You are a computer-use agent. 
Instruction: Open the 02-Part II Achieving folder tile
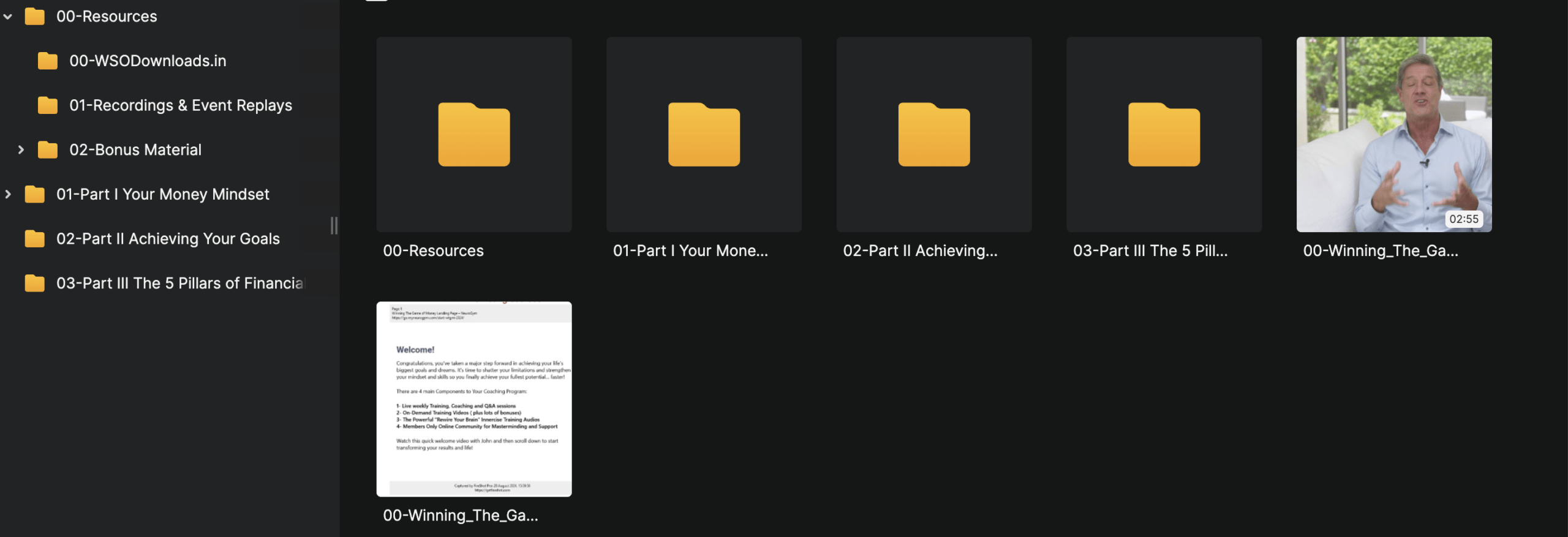click(933, 135)
